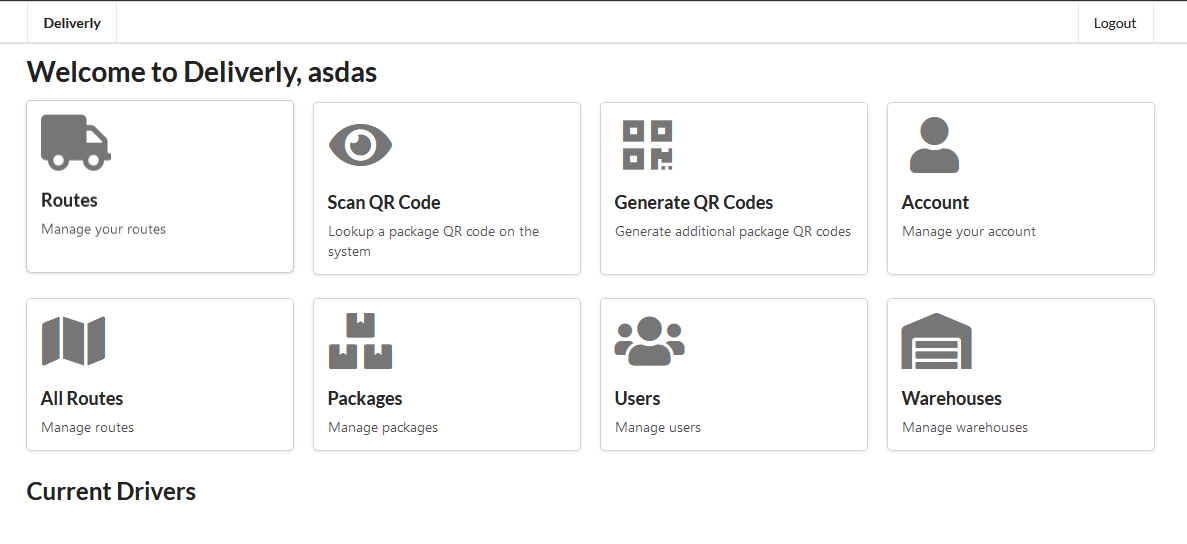This screenshot has height=544, width=1187.
Task: Go to the Account card title
Action: (935, 202)
